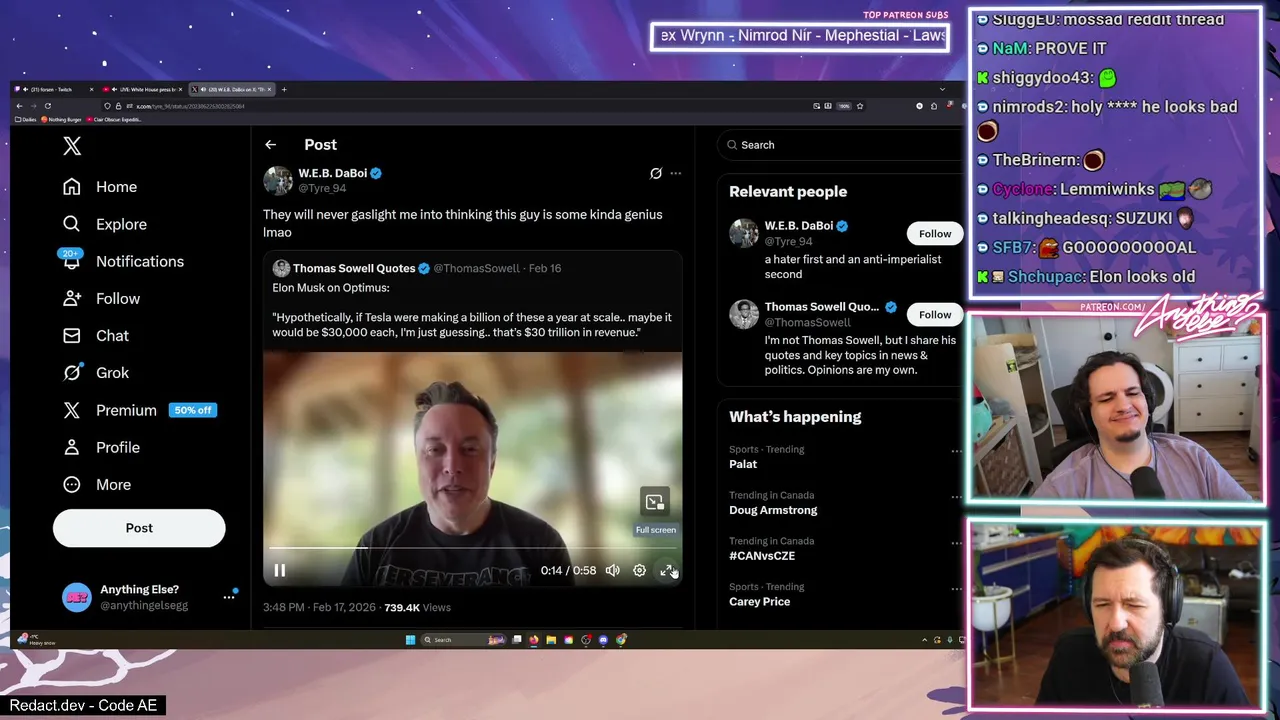Open File Explorer from taskbar
Image resolution: width=1280 pixels, height=720 pixels.
tap(551, 640)
